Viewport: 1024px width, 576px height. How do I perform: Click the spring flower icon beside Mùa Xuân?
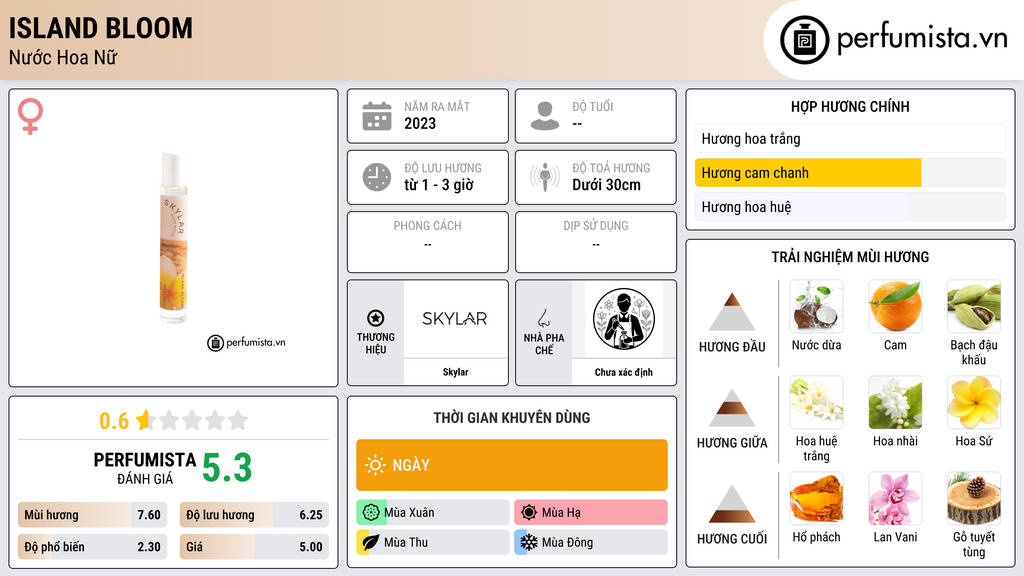click(371, 513)
